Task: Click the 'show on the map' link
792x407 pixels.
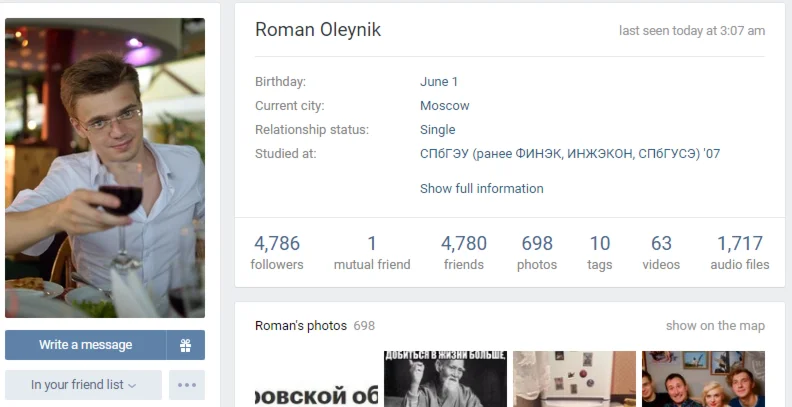Action: [715, 326]
